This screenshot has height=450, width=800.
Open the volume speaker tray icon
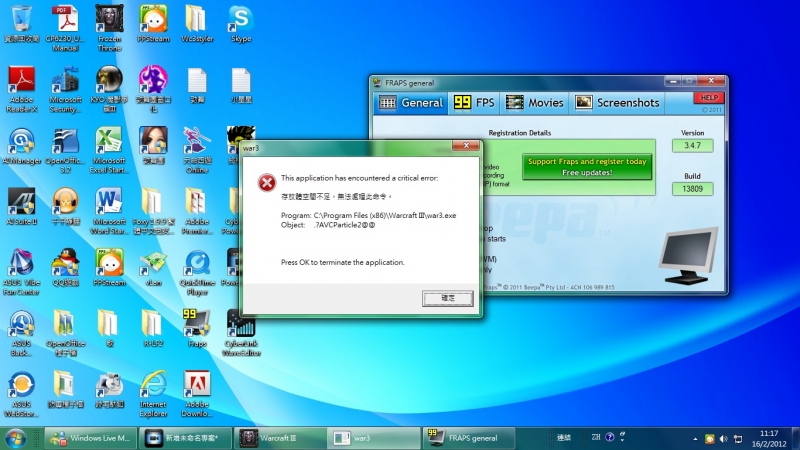(x=723, y=439)
